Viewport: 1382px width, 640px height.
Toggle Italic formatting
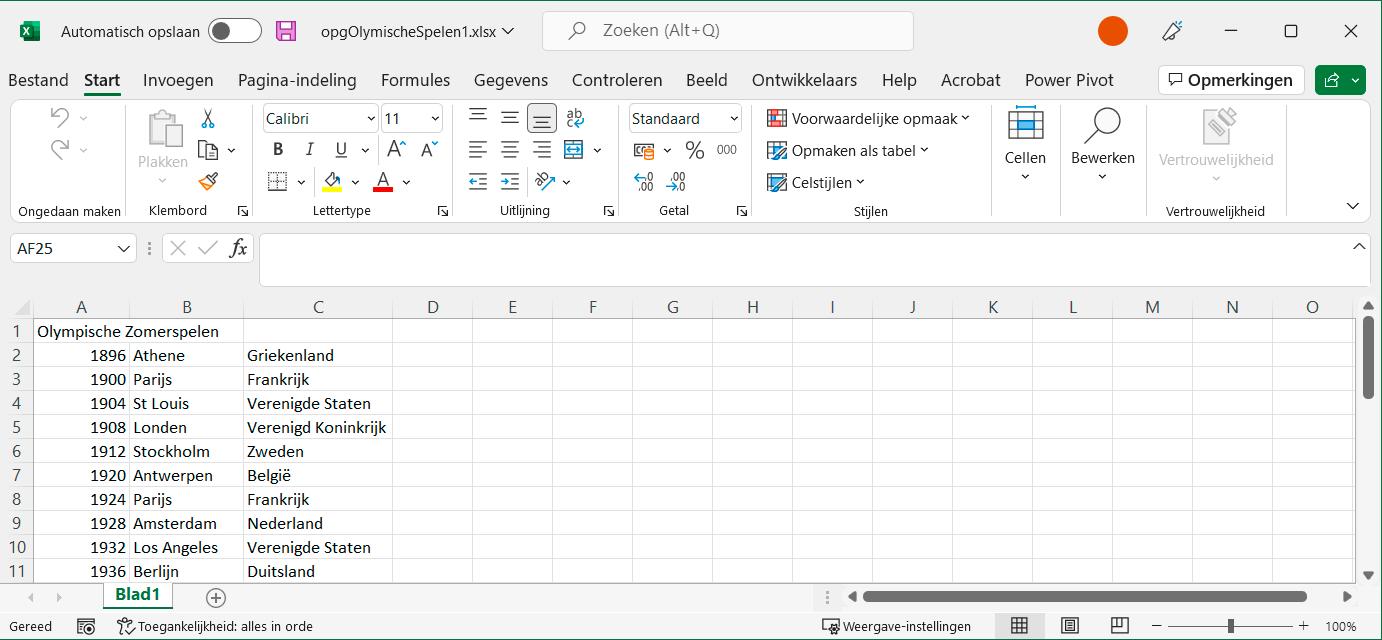tap(310, 150)
